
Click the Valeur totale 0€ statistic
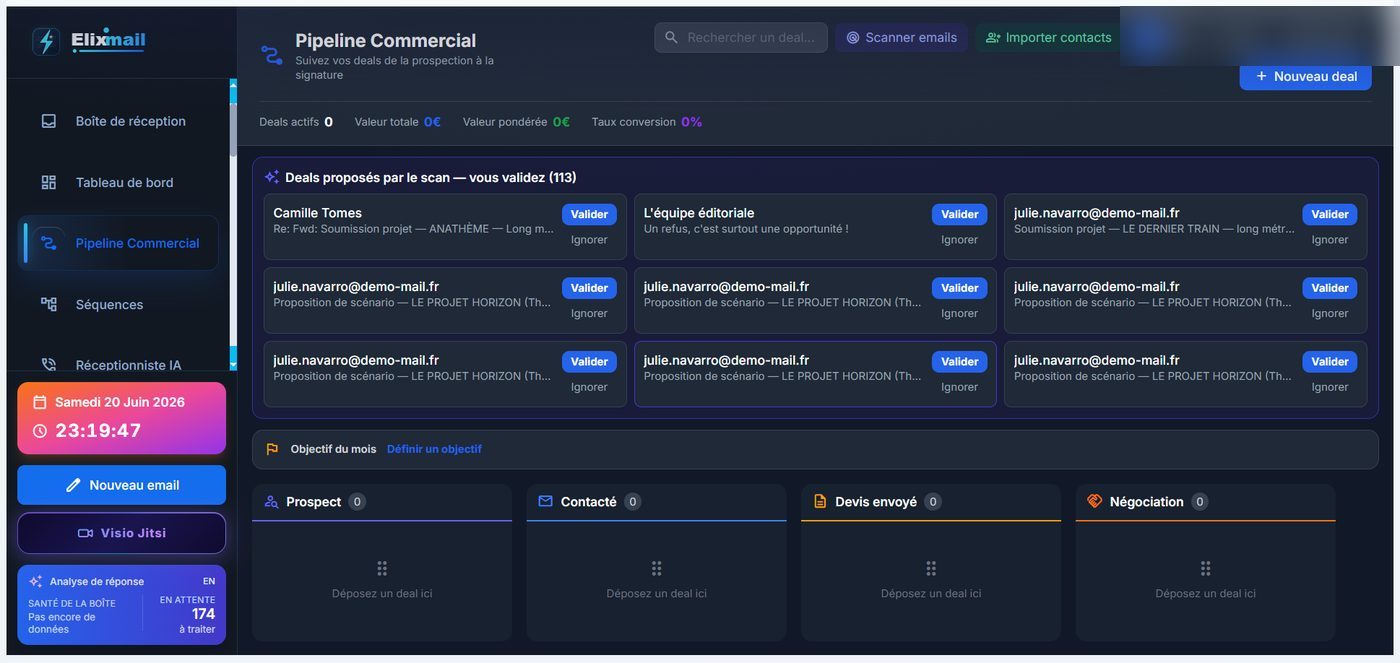[x=397, y=122]
